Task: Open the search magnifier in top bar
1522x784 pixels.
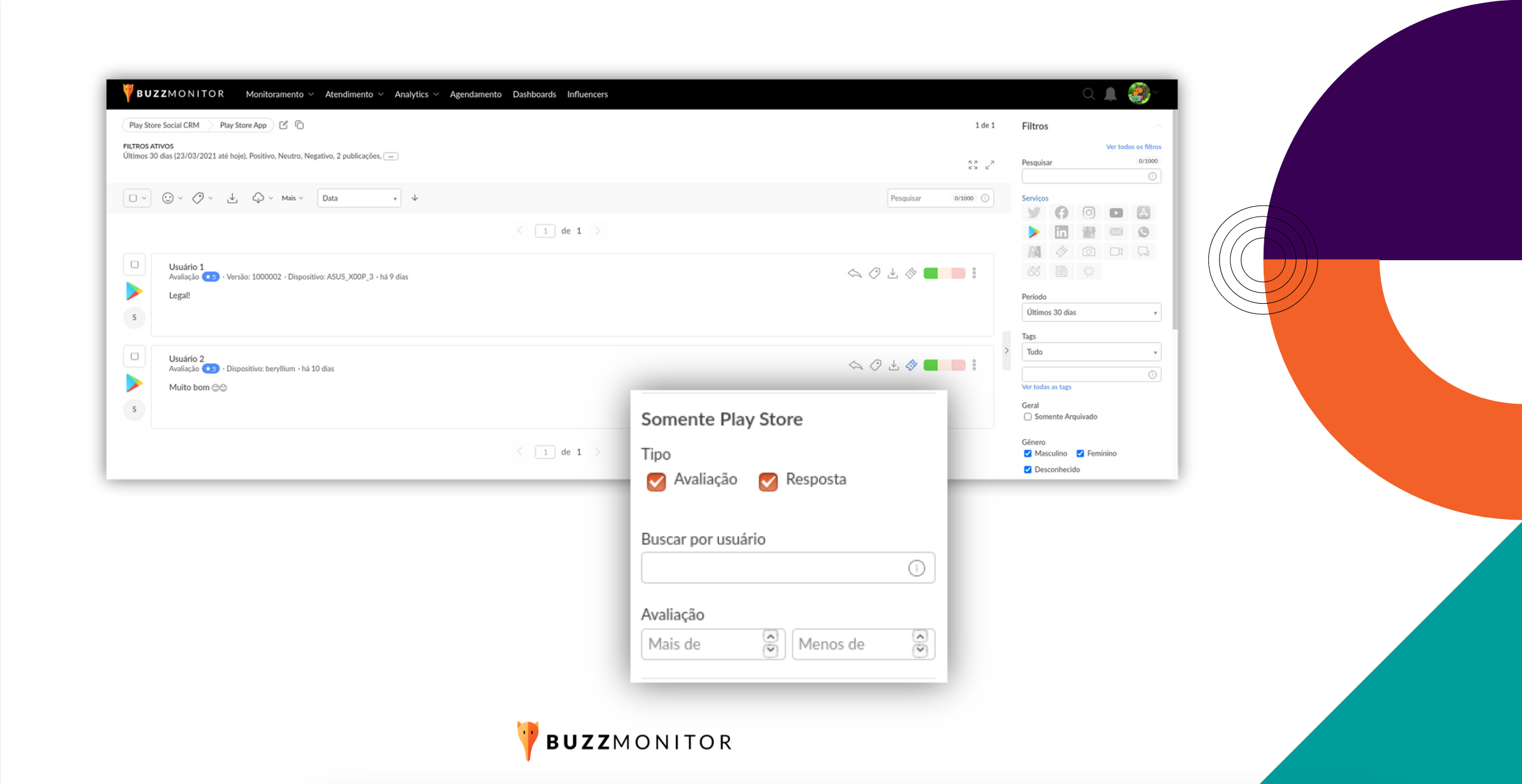Action: tap(1088, 94)
